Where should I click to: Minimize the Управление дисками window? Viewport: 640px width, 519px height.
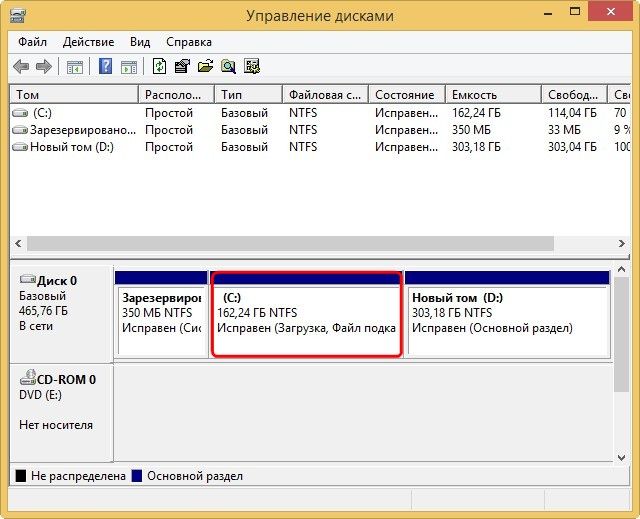coord(548,12)
